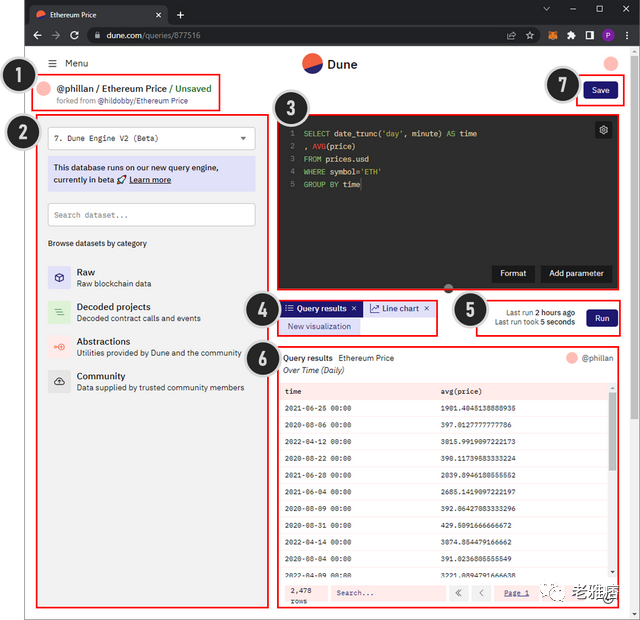Select value 397.0127777777786

click(476, 425)
